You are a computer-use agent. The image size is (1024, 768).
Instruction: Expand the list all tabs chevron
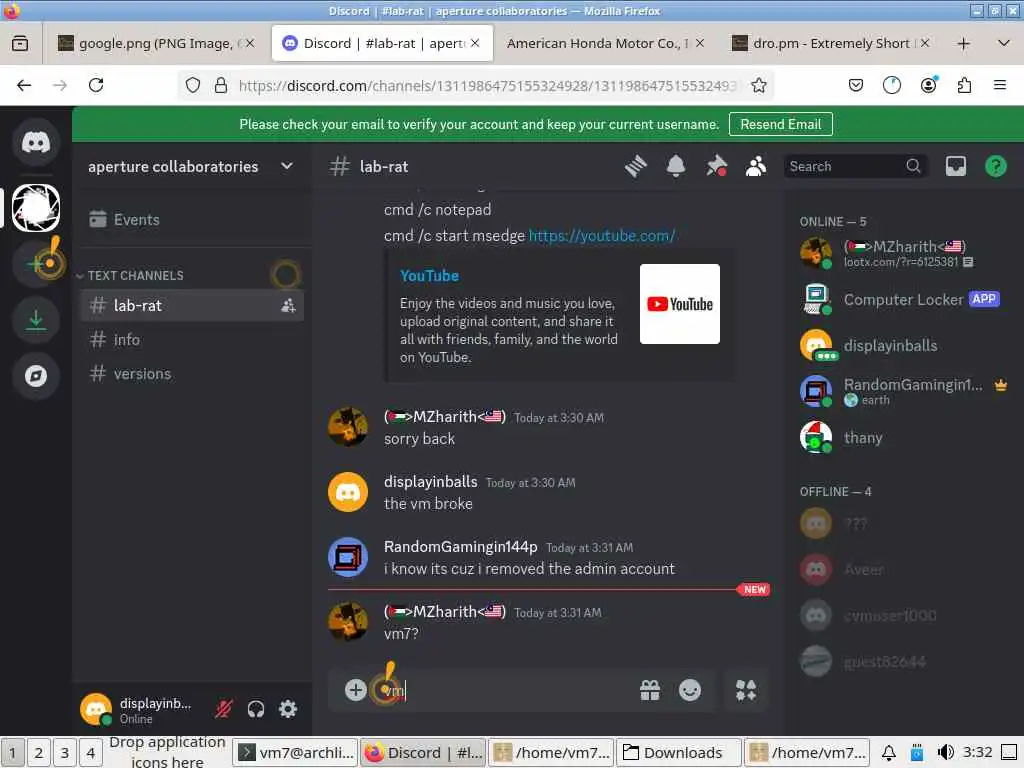[1004, 44]
